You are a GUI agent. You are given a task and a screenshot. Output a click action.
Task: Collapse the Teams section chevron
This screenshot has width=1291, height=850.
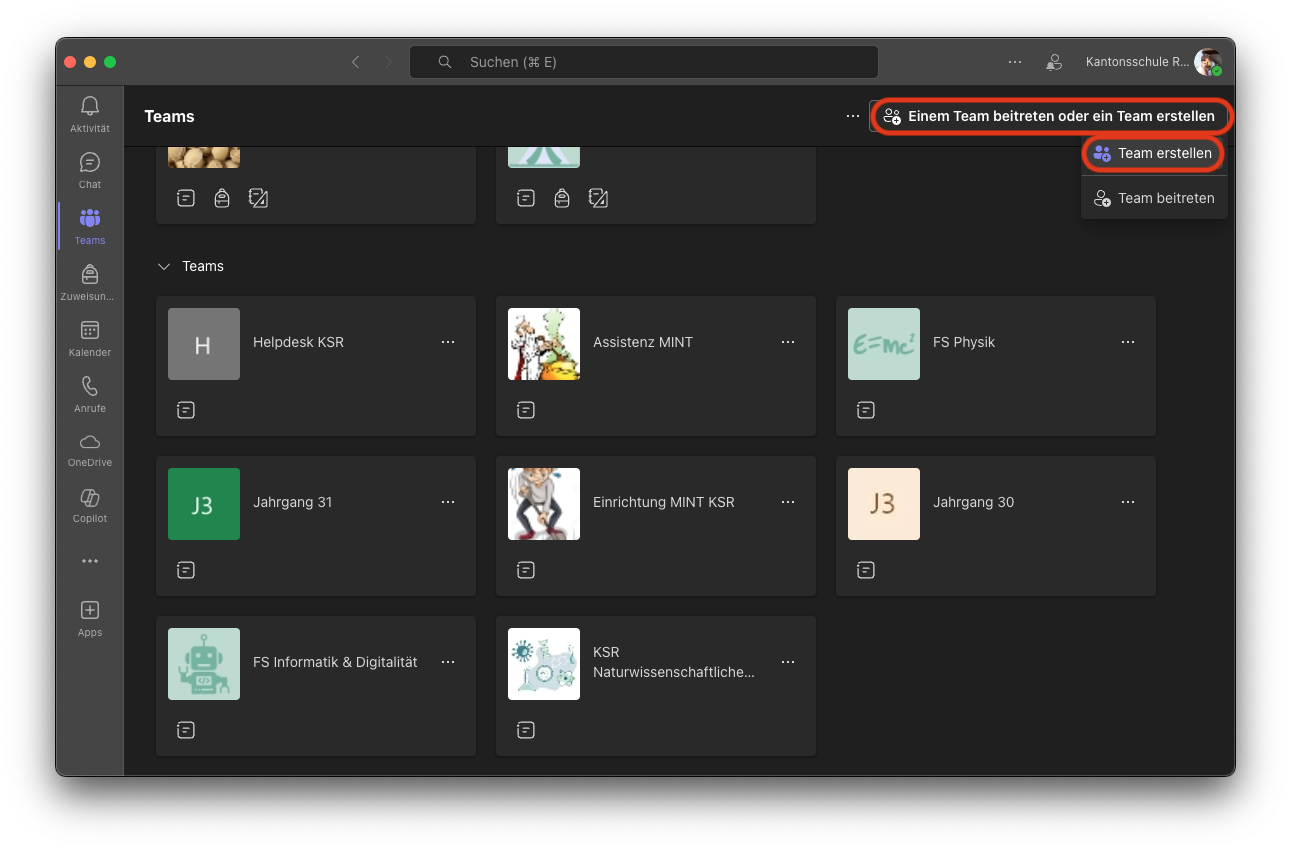pos(164,267)
